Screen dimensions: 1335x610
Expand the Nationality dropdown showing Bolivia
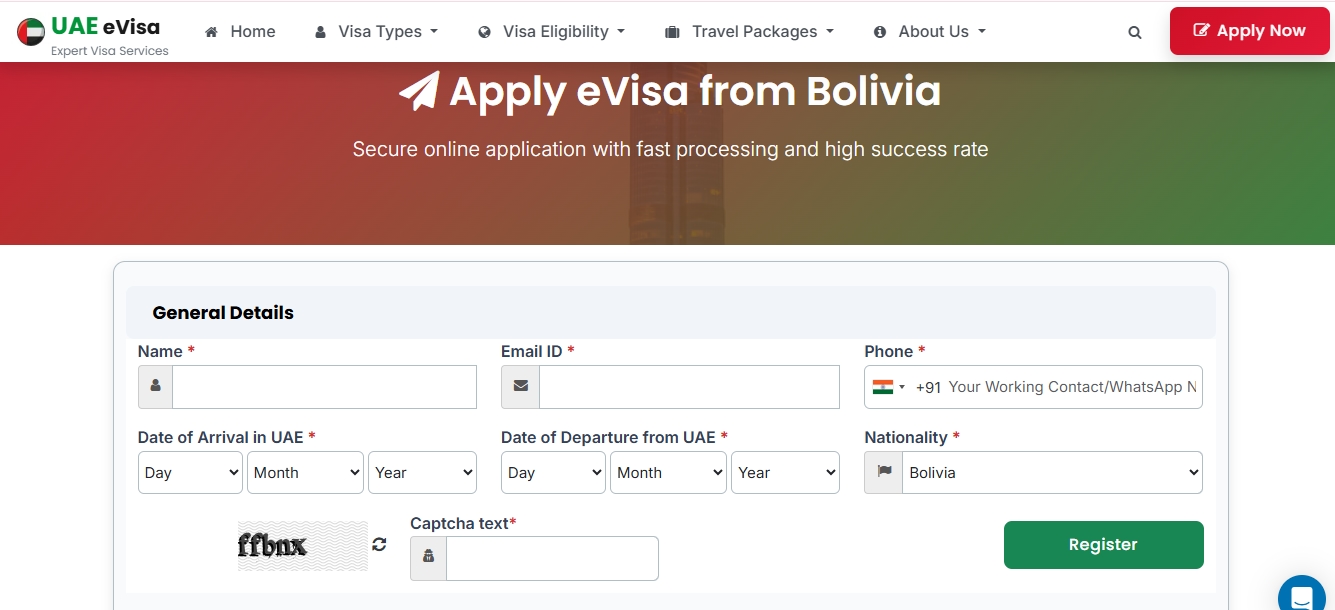(1052, 473)
